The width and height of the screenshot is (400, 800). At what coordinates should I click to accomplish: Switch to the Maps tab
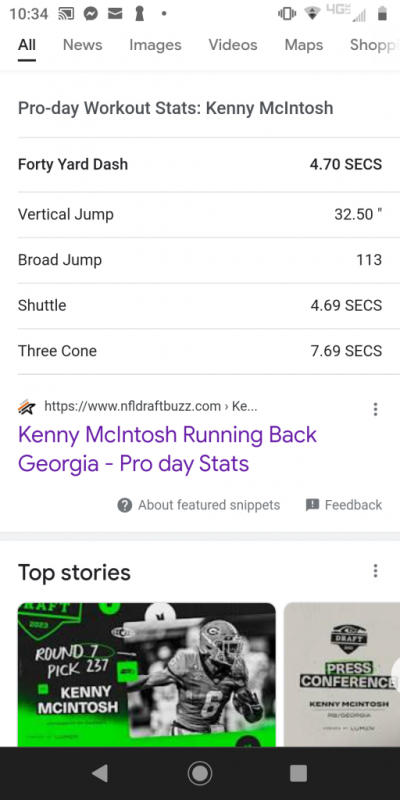click(304, 45)
